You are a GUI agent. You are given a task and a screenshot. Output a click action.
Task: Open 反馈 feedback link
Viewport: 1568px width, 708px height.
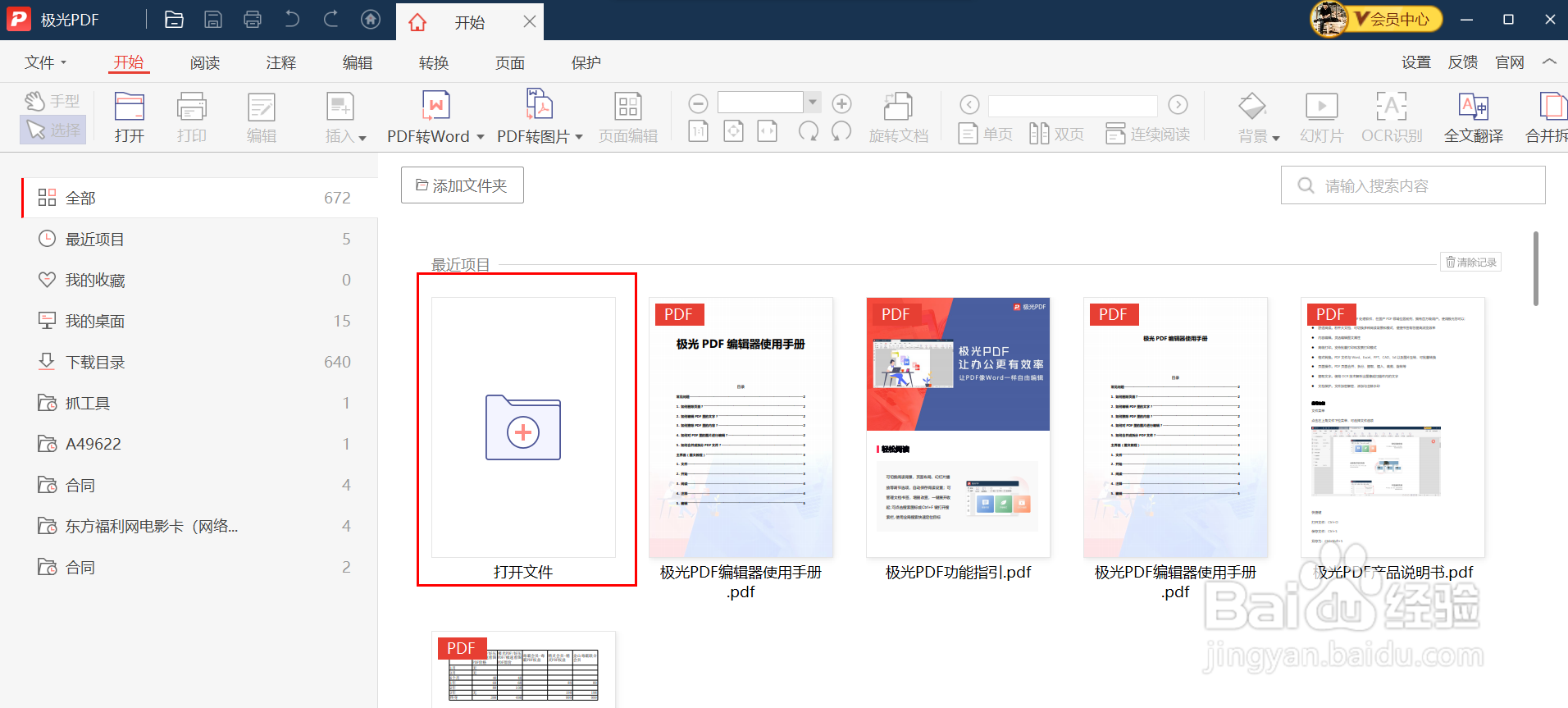point(1463,62)
